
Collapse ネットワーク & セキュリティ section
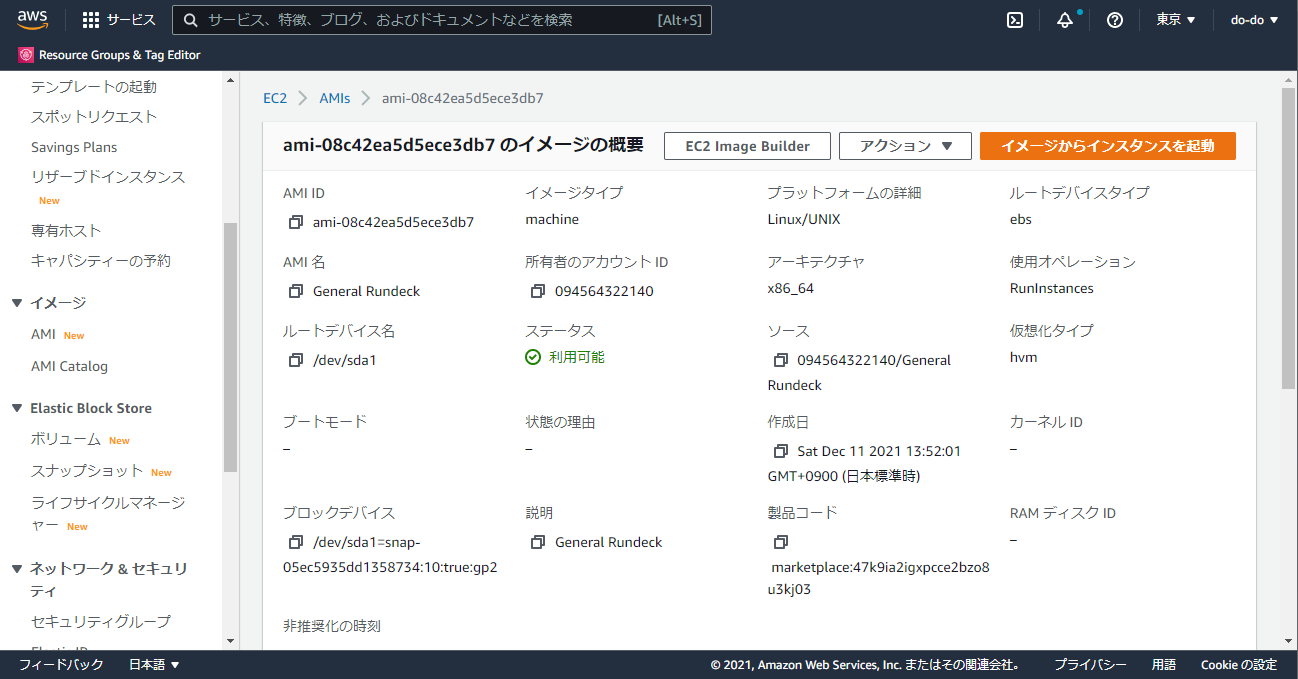point(17,569)
